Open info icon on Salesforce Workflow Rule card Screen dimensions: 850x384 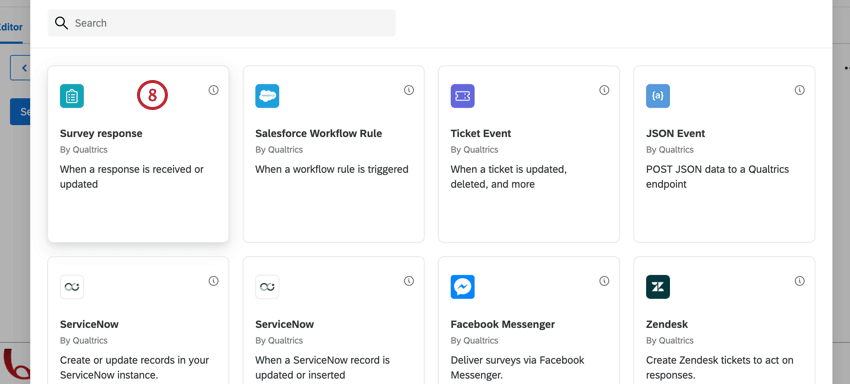tap(409, 90)
